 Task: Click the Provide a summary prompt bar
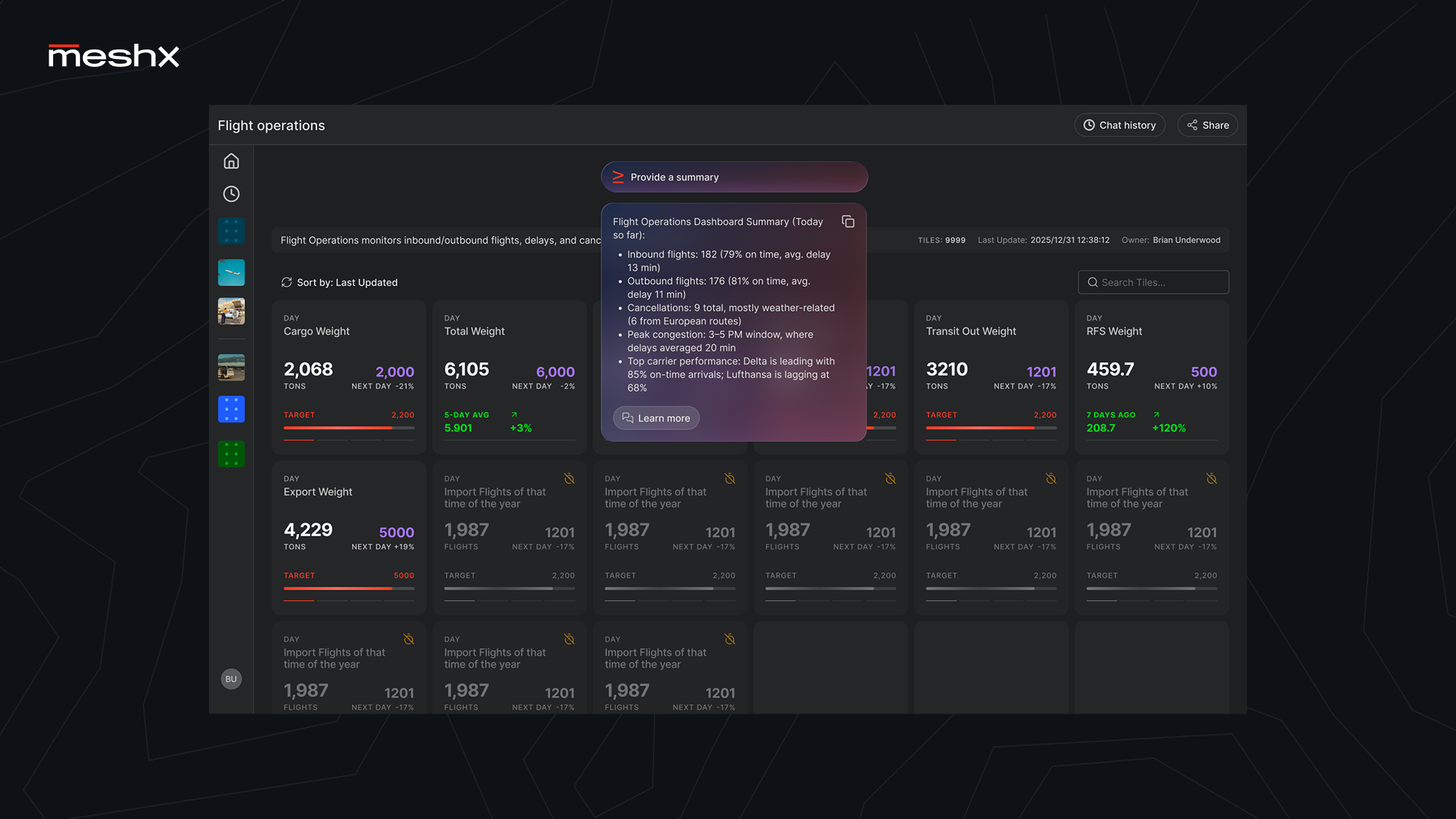(734, 177)
